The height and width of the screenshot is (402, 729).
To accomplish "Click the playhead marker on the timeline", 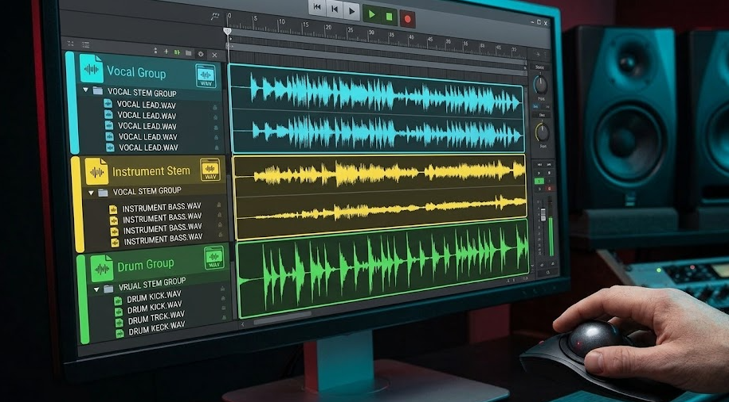I will [x=227, y=31].
